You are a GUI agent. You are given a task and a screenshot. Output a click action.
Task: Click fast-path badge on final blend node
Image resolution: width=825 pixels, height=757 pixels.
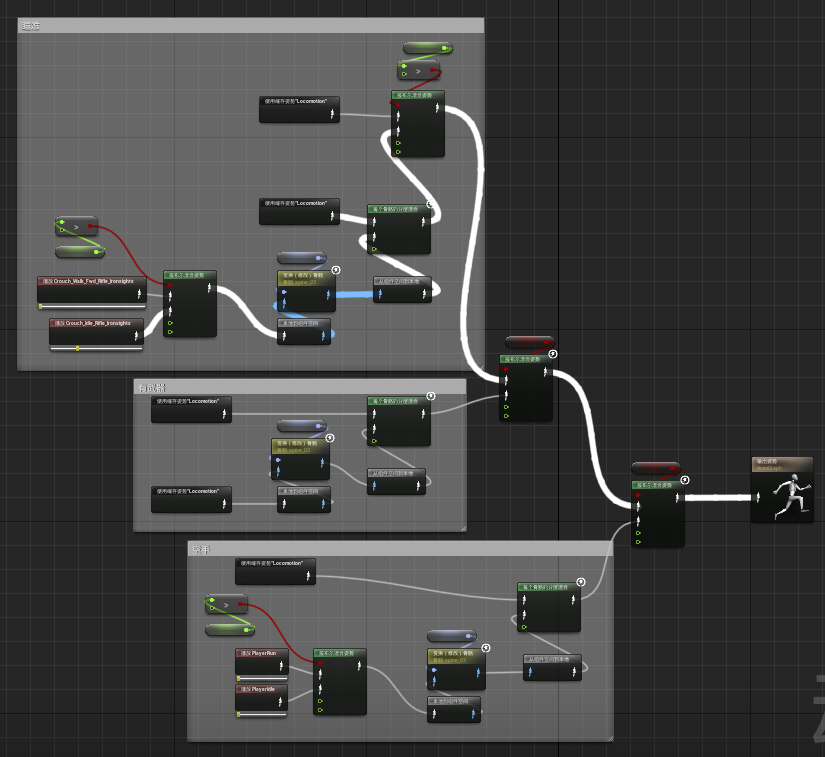click(684, 480)
